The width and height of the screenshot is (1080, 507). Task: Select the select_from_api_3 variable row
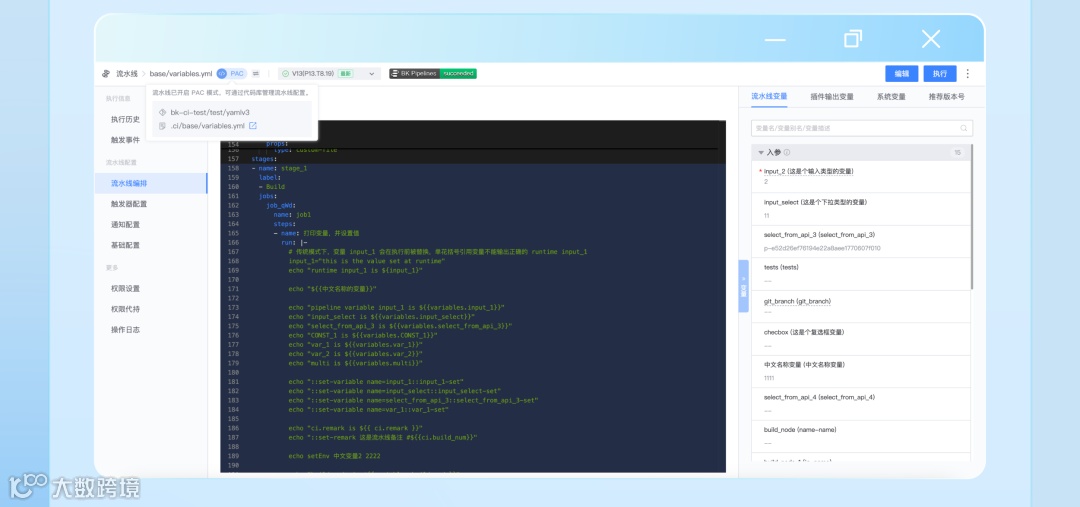coord(861,241)
